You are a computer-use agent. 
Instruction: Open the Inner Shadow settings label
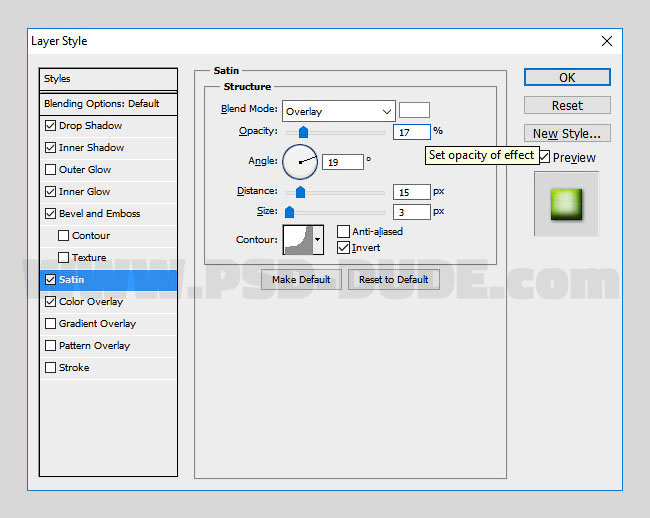tap(91, 148)
